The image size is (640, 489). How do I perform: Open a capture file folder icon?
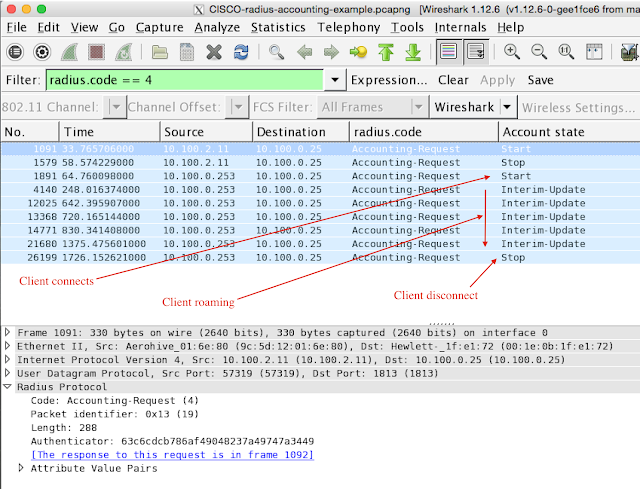(160, 52)
